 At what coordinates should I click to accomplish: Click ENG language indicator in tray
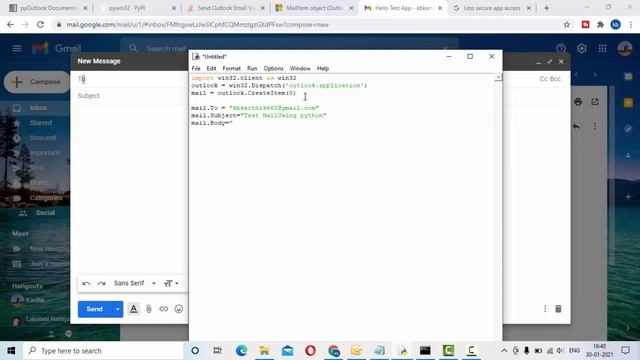coord(574,351)
